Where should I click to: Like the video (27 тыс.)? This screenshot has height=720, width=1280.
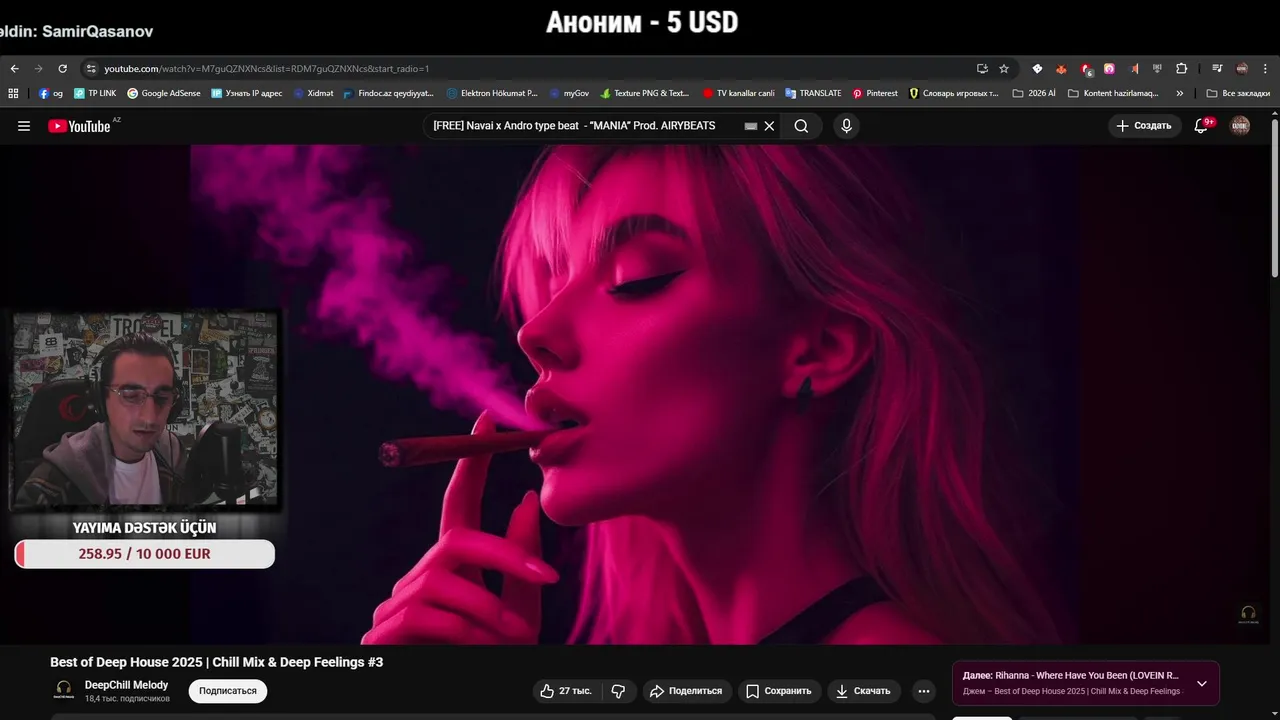point(567,691)
